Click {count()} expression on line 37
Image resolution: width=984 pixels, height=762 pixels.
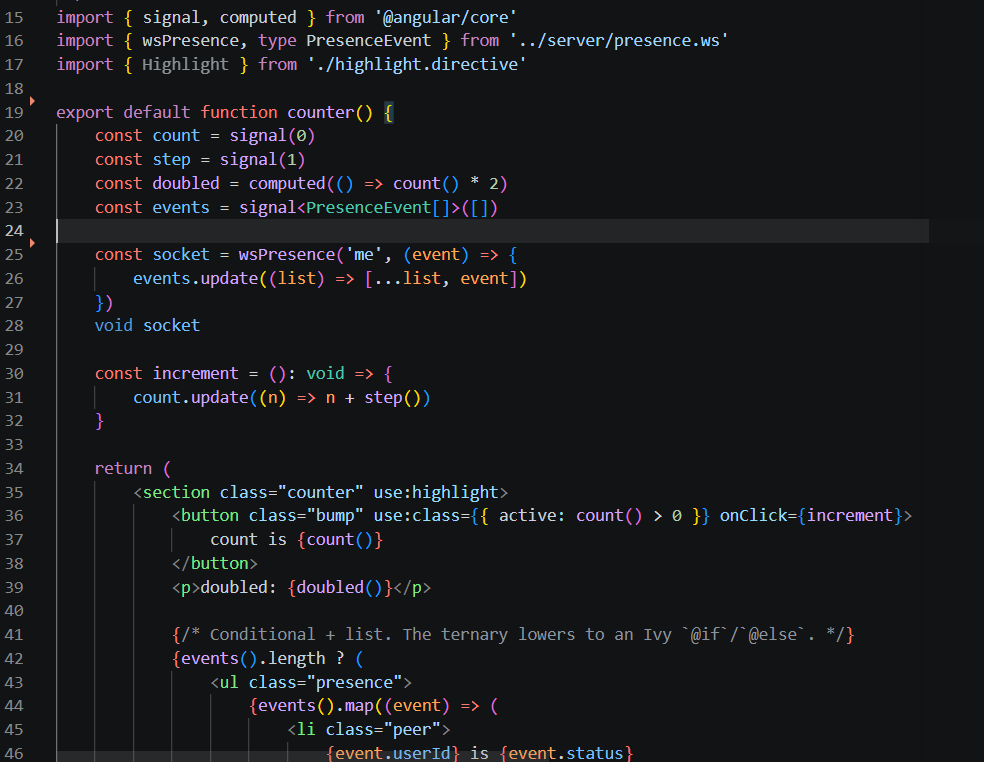[340, 540]
